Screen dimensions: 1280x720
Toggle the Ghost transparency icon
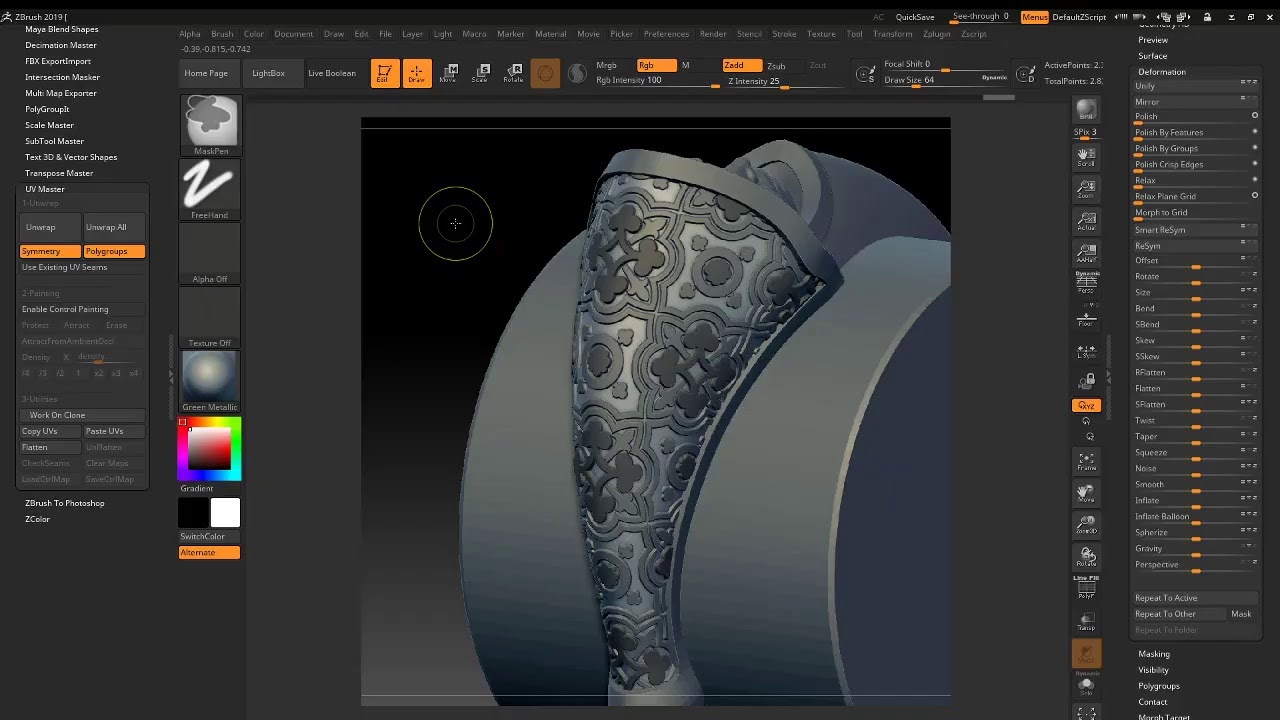pyautogui.click(x=1086, y=654)
